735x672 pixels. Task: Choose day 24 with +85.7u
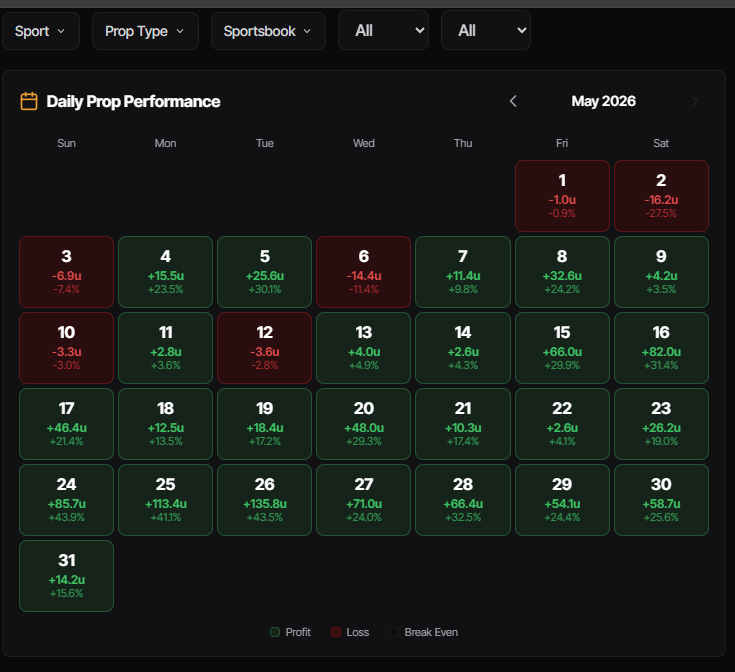pos(67,500)
